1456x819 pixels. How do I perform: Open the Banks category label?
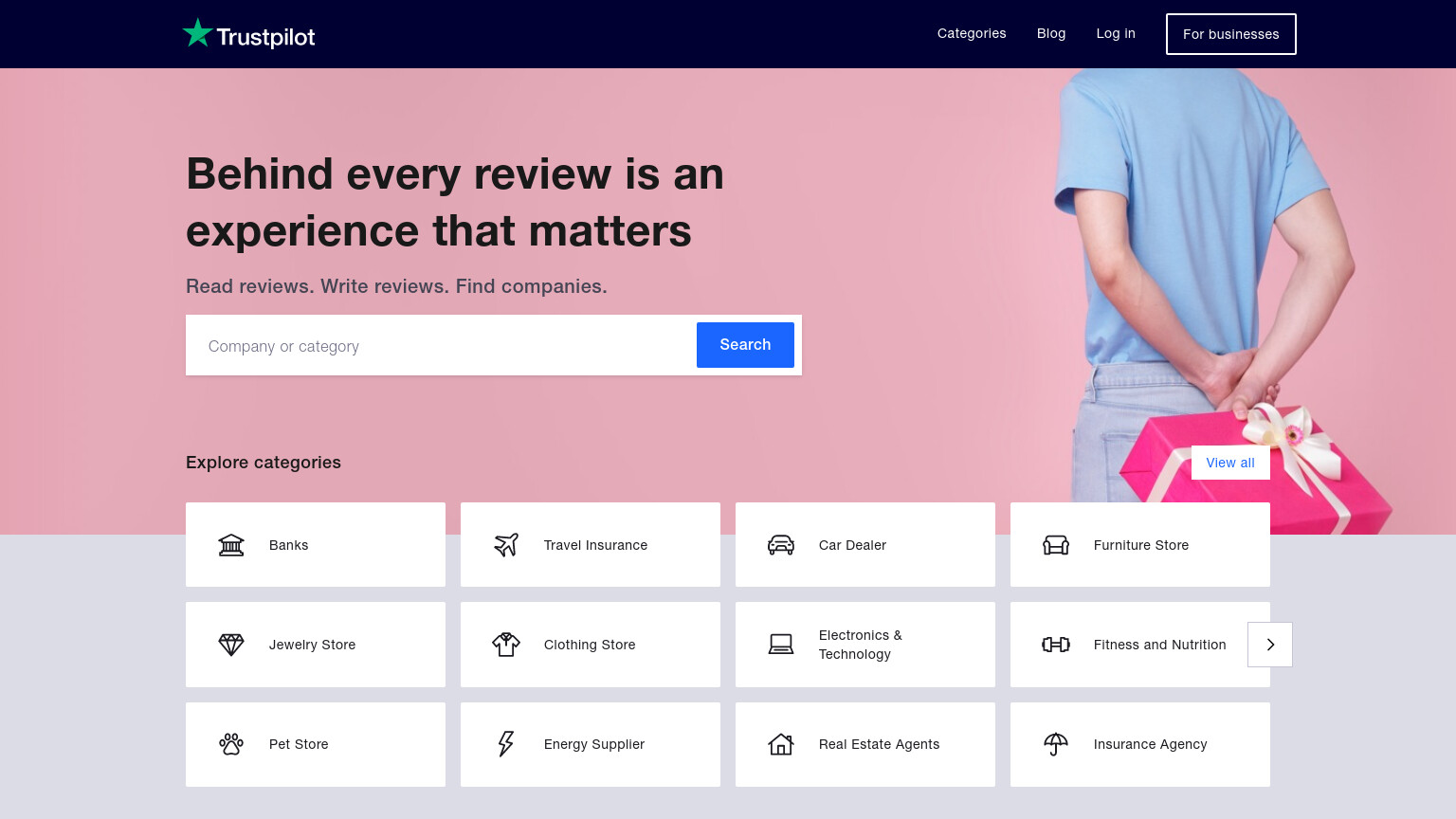(x=289, y=545)
